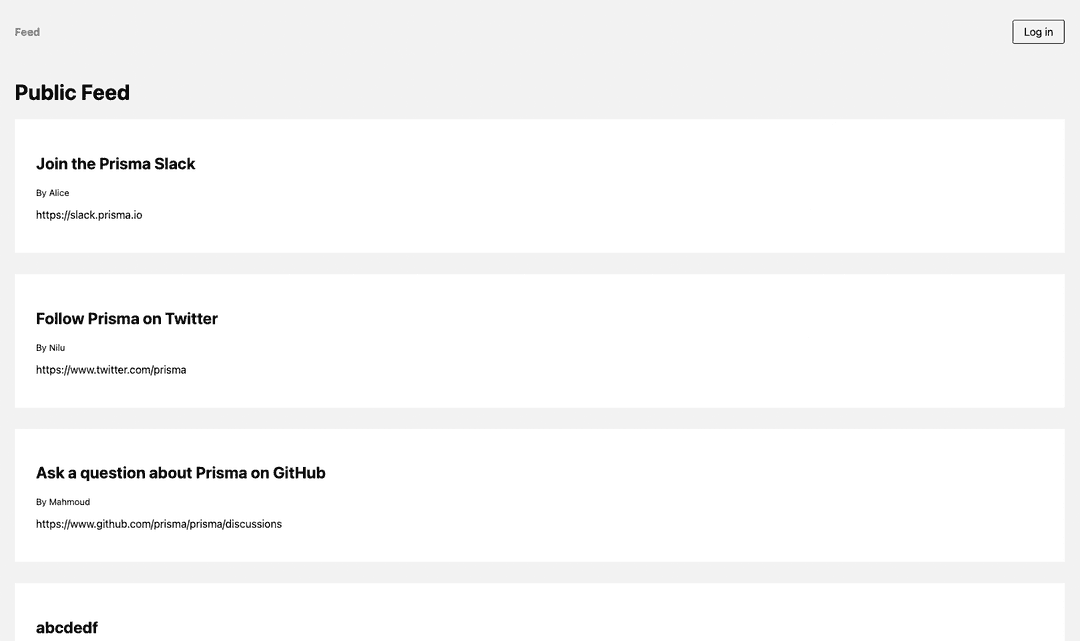
Task: Open the Feed link in the header
Action: point(26,31)
